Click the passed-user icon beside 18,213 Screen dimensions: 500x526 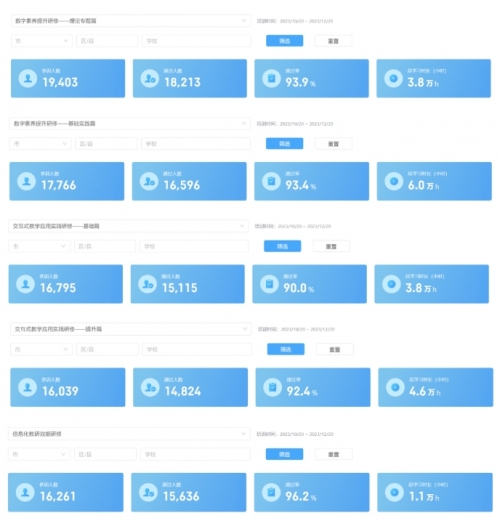coord(150,78)
